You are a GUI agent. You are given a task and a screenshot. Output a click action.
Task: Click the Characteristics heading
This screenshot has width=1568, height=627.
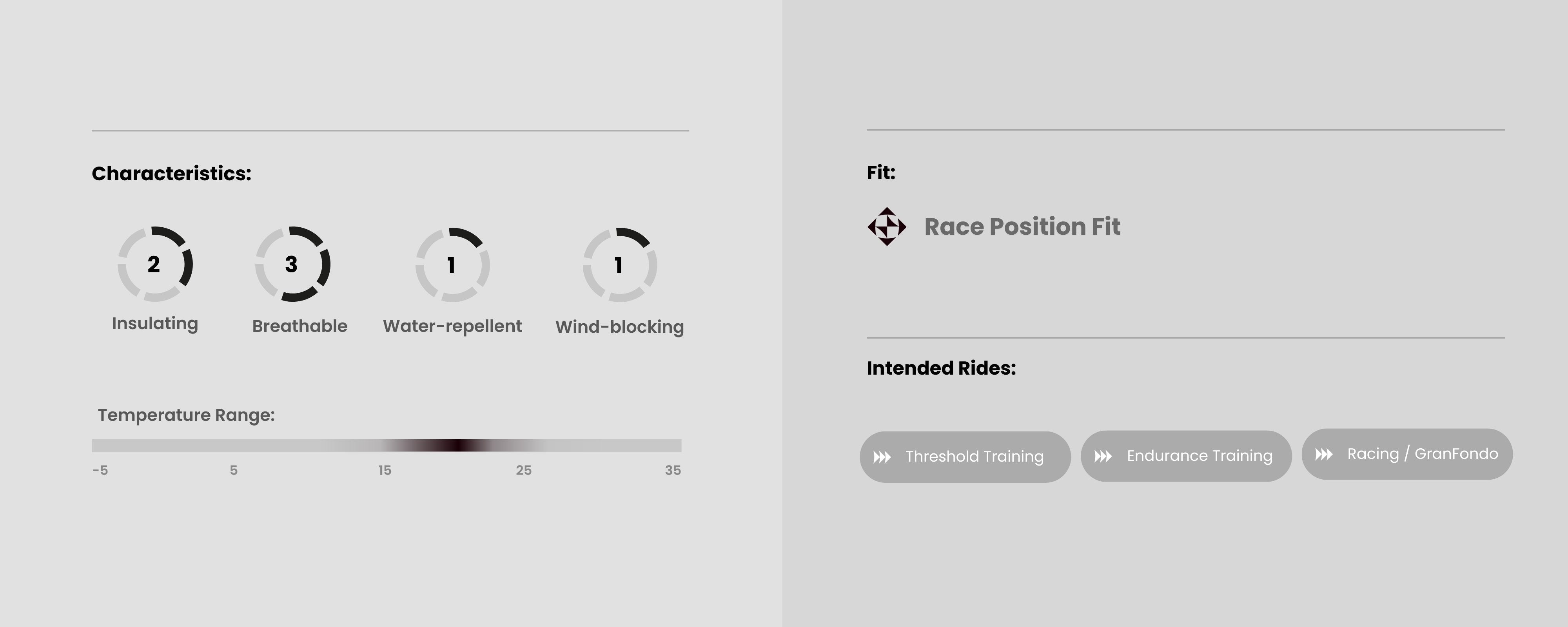pyautogui.click(x=171, y=174)
